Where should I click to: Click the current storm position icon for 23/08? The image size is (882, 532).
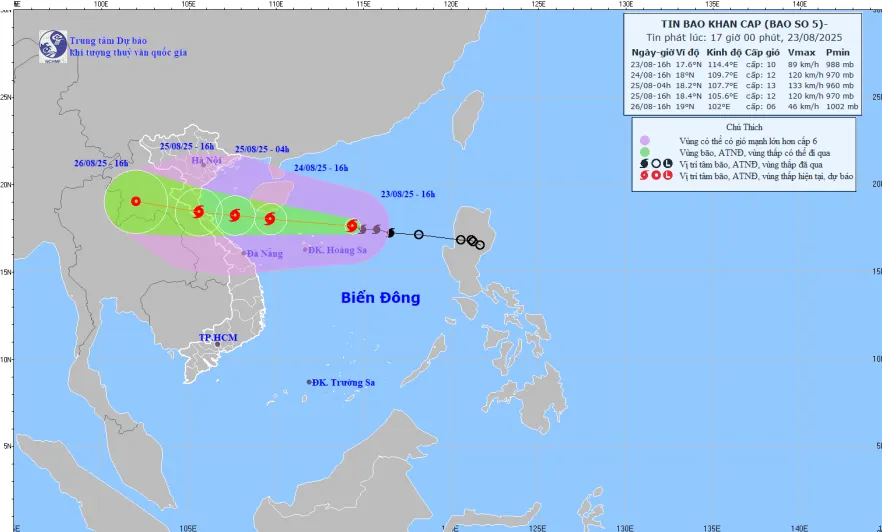[x=352, y=225]
